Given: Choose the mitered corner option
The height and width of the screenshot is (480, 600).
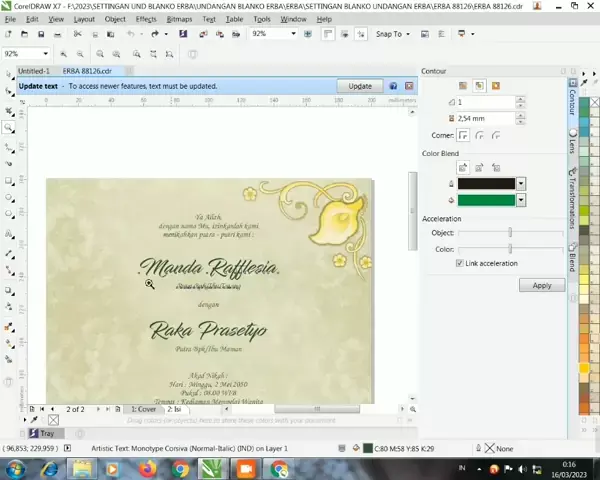Looking at the screenshot, I should pyautogui.click(x=465, y=135).
